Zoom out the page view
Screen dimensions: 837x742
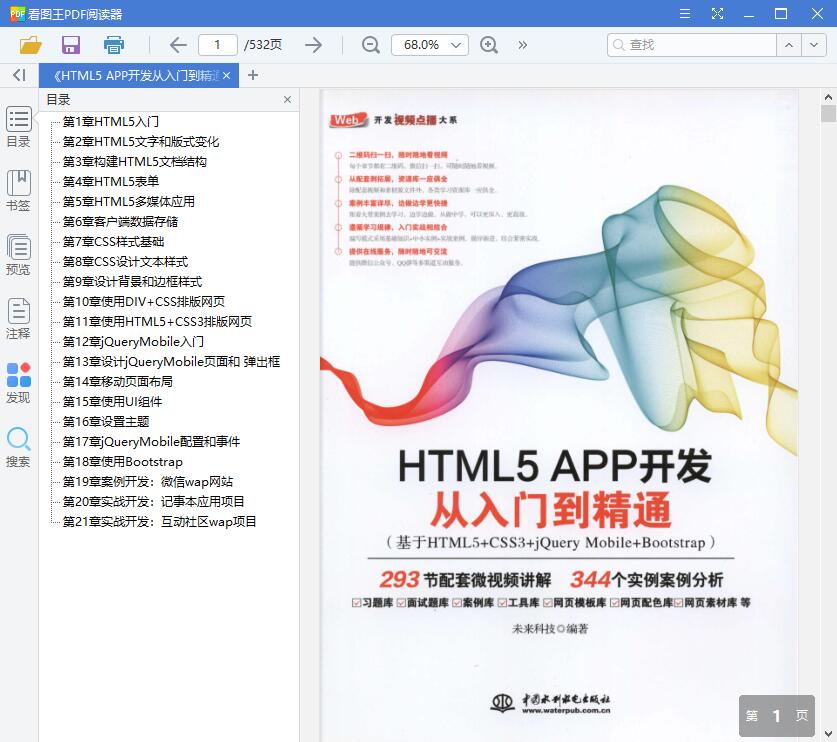coord(370,45)
